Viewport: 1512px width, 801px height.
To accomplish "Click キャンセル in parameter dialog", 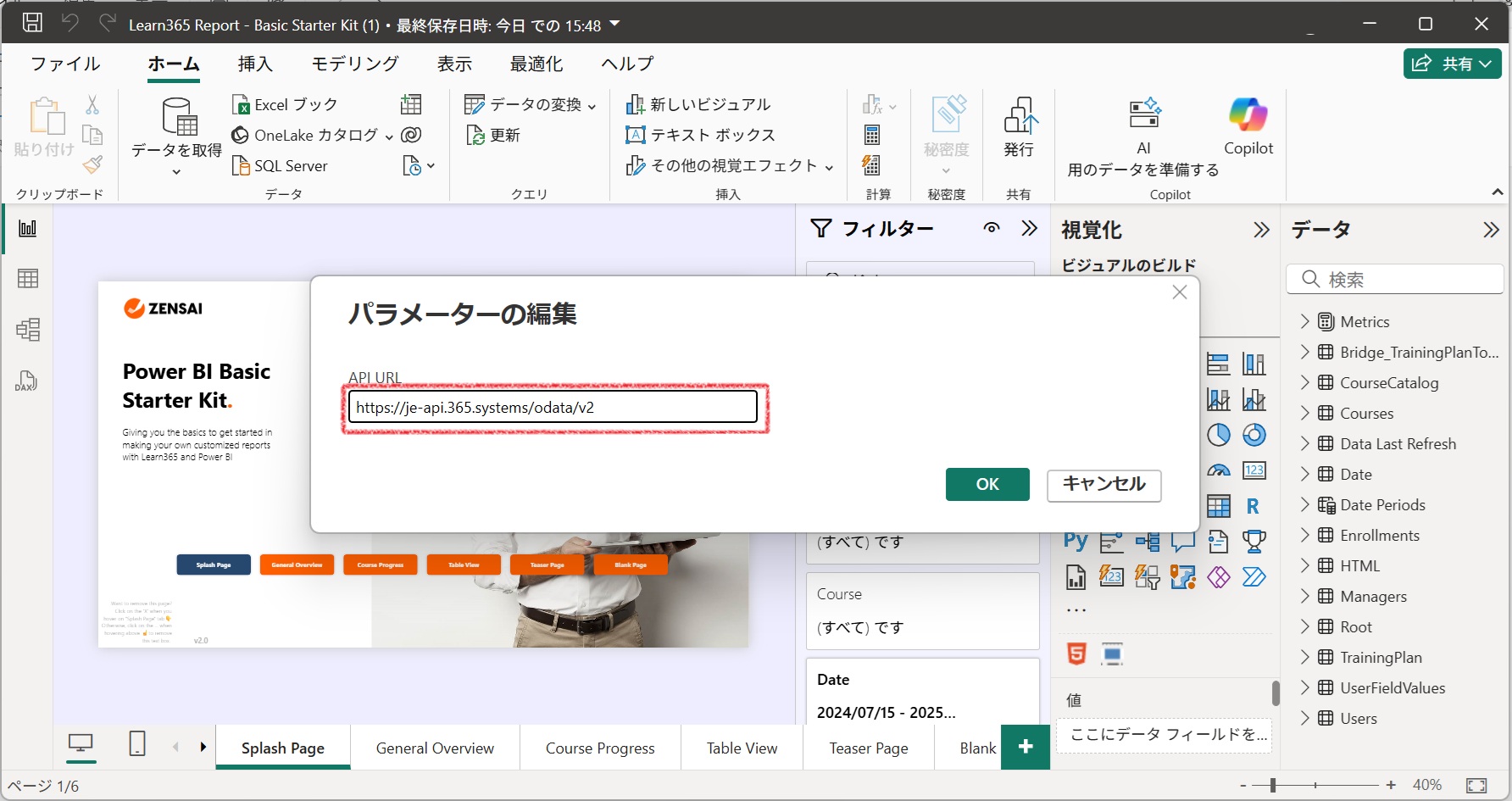I will (x=1103, y=485).
